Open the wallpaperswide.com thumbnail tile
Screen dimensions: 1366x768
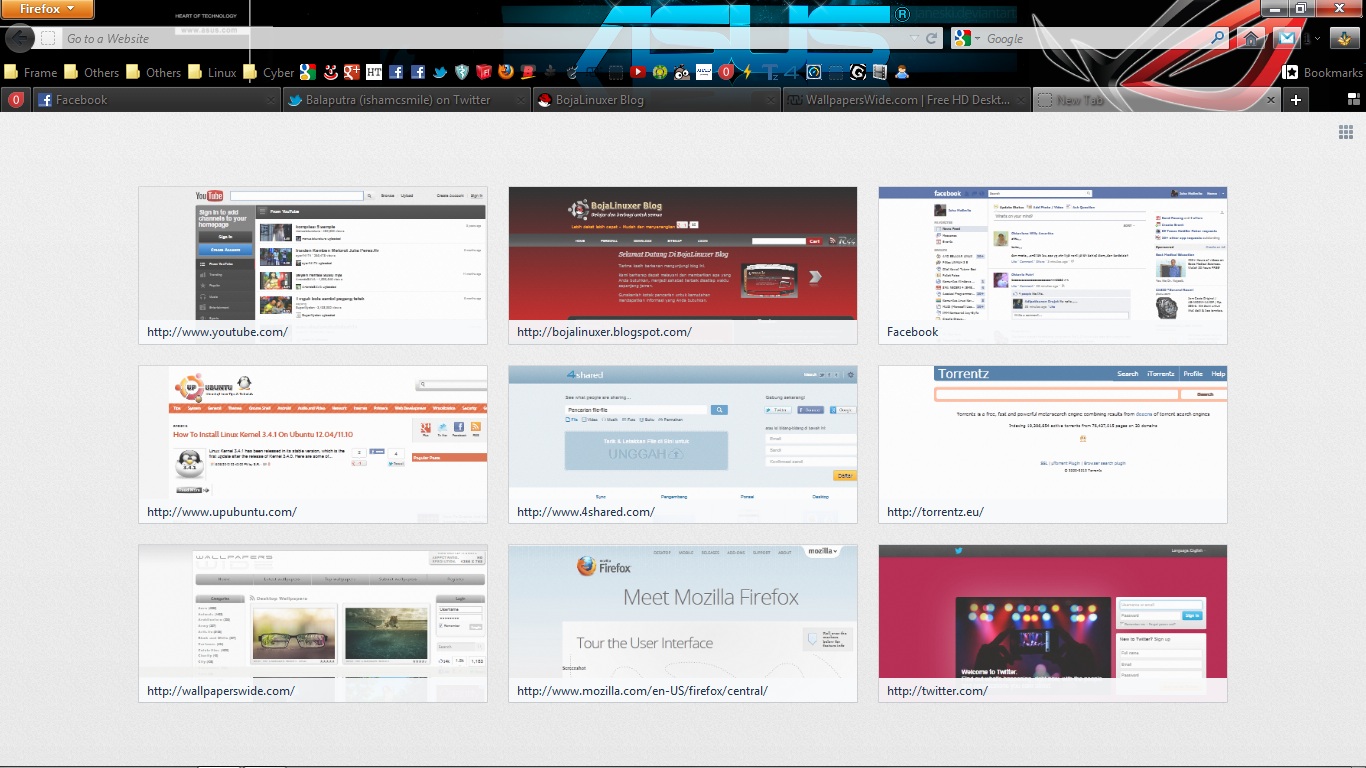313,623
